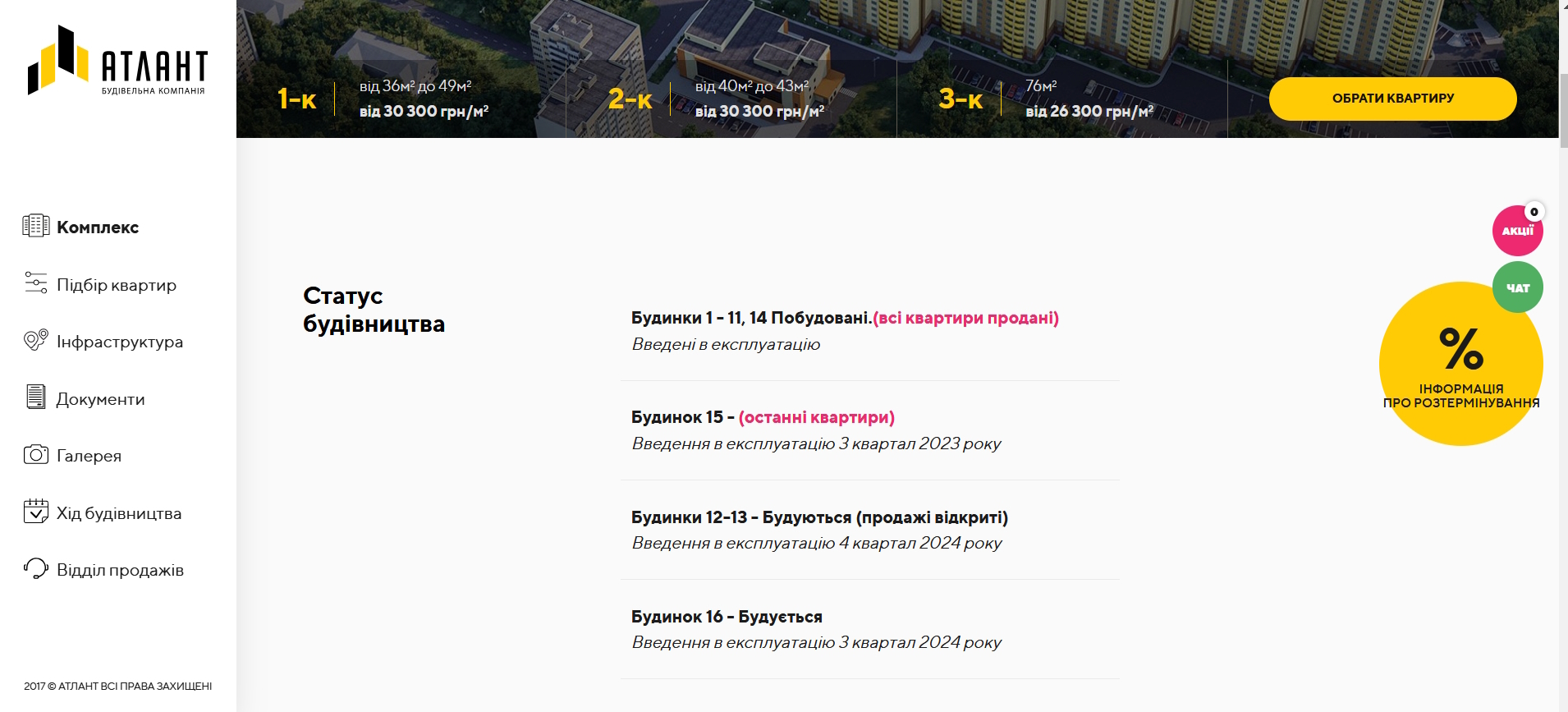
Task: Click the Галерея camera icon
Action: pos(36,454)
